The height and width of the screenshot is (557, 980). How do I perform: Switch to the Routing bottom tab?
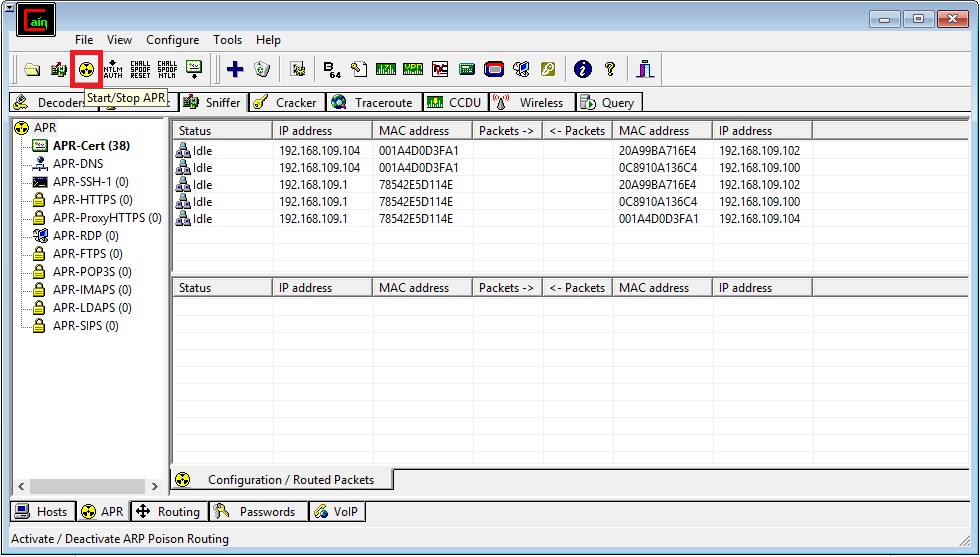(169, 511)
